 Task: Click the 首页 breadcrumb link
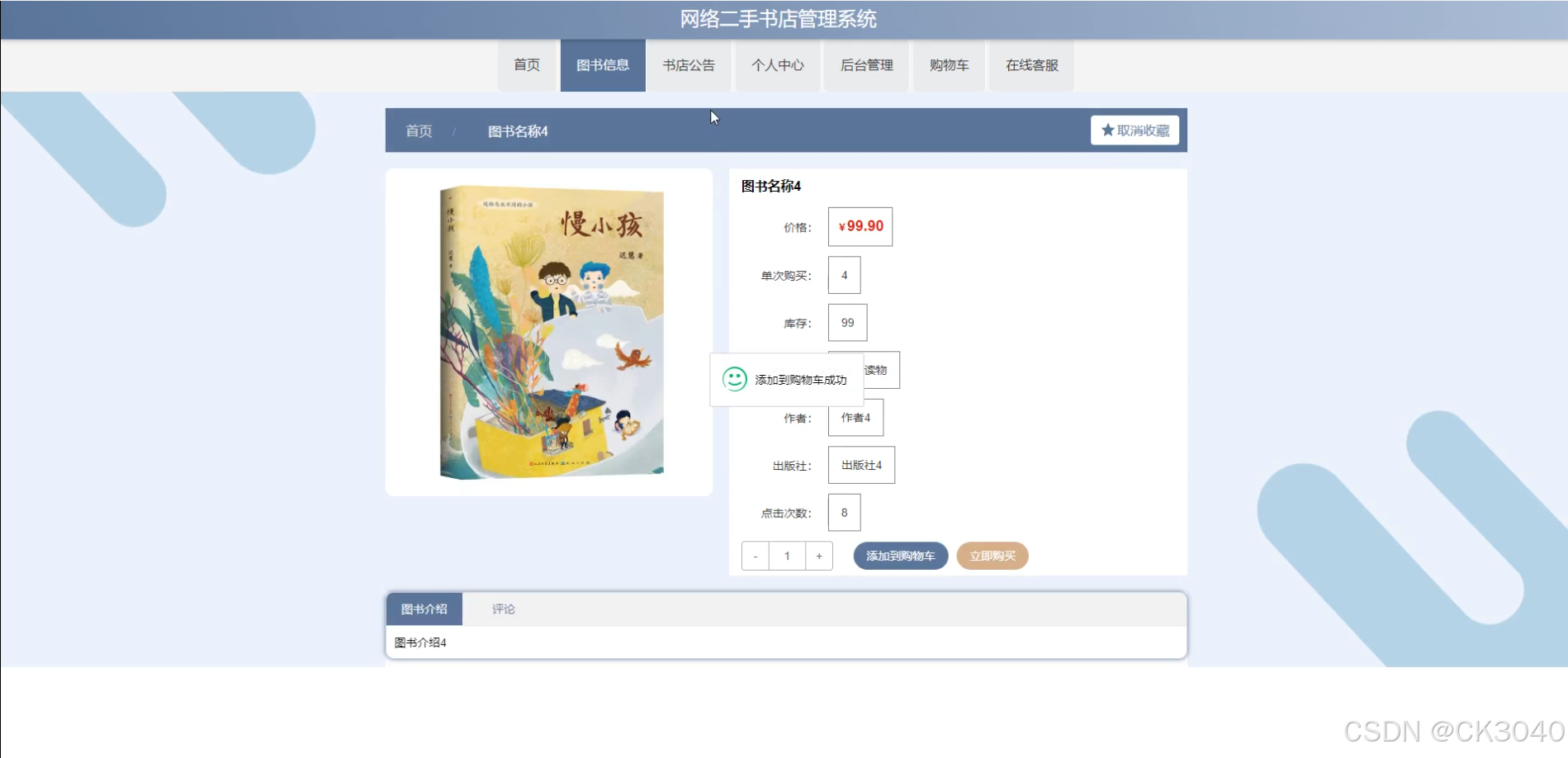pos(419,131)
